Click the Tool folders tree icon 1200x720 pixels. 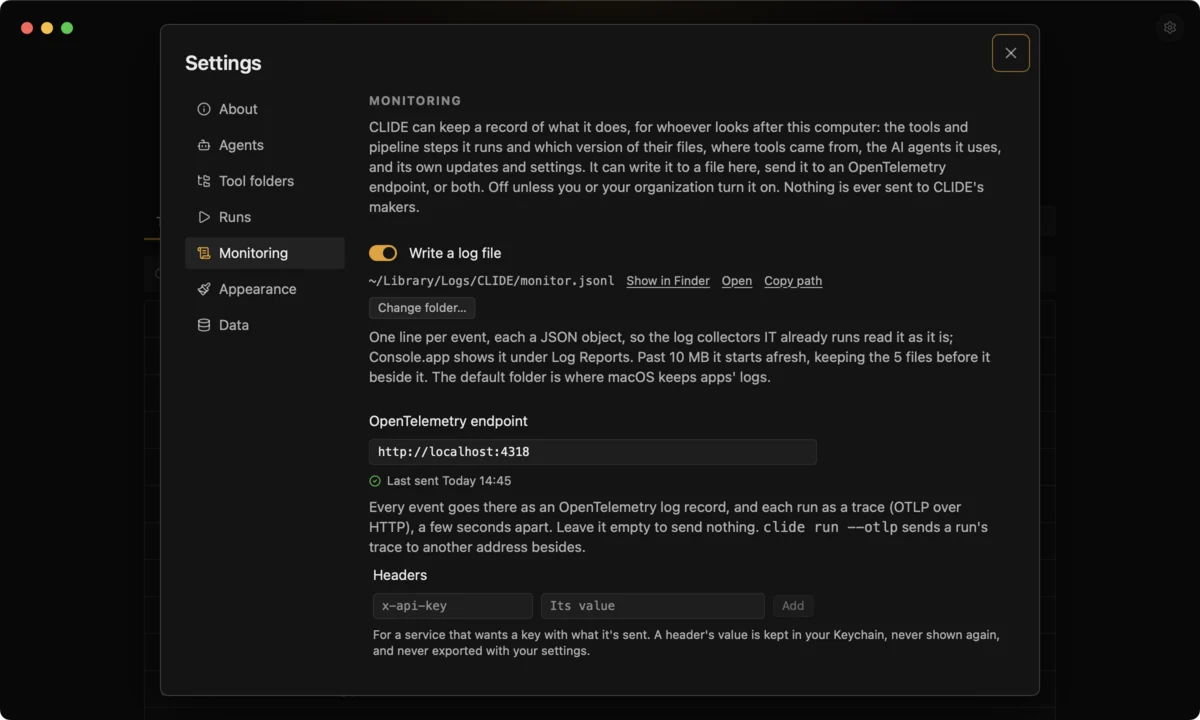tap(204, 181)
